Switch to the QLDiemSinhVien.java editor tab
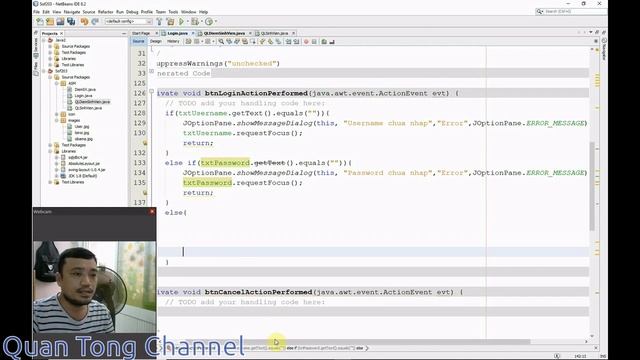The image size is (640, 360). 224,33
